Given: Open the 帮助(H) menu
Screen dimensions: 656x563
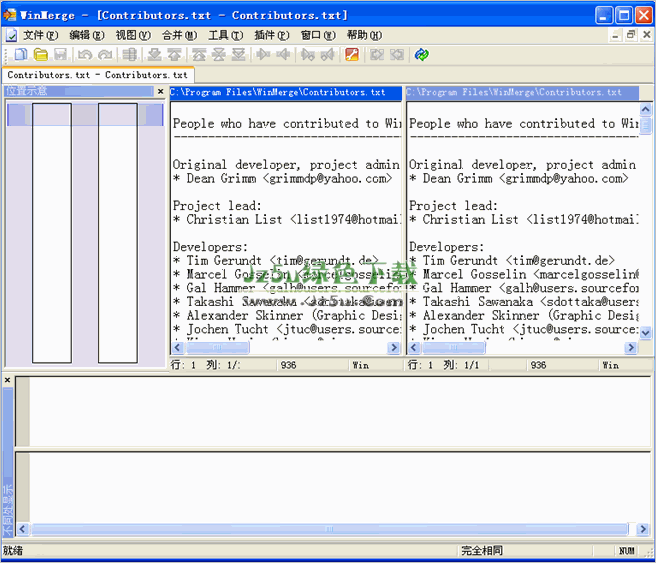Looking at the screenshot, I should [364, 36].
